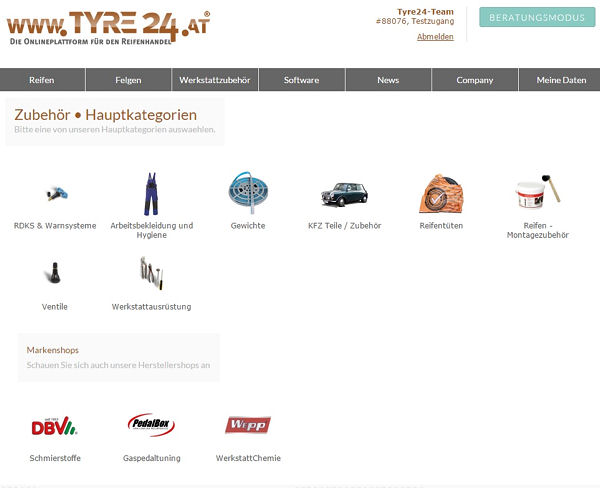Open the Felgen menu
This screenshot has width=600, height=488.
coord(128,80)
